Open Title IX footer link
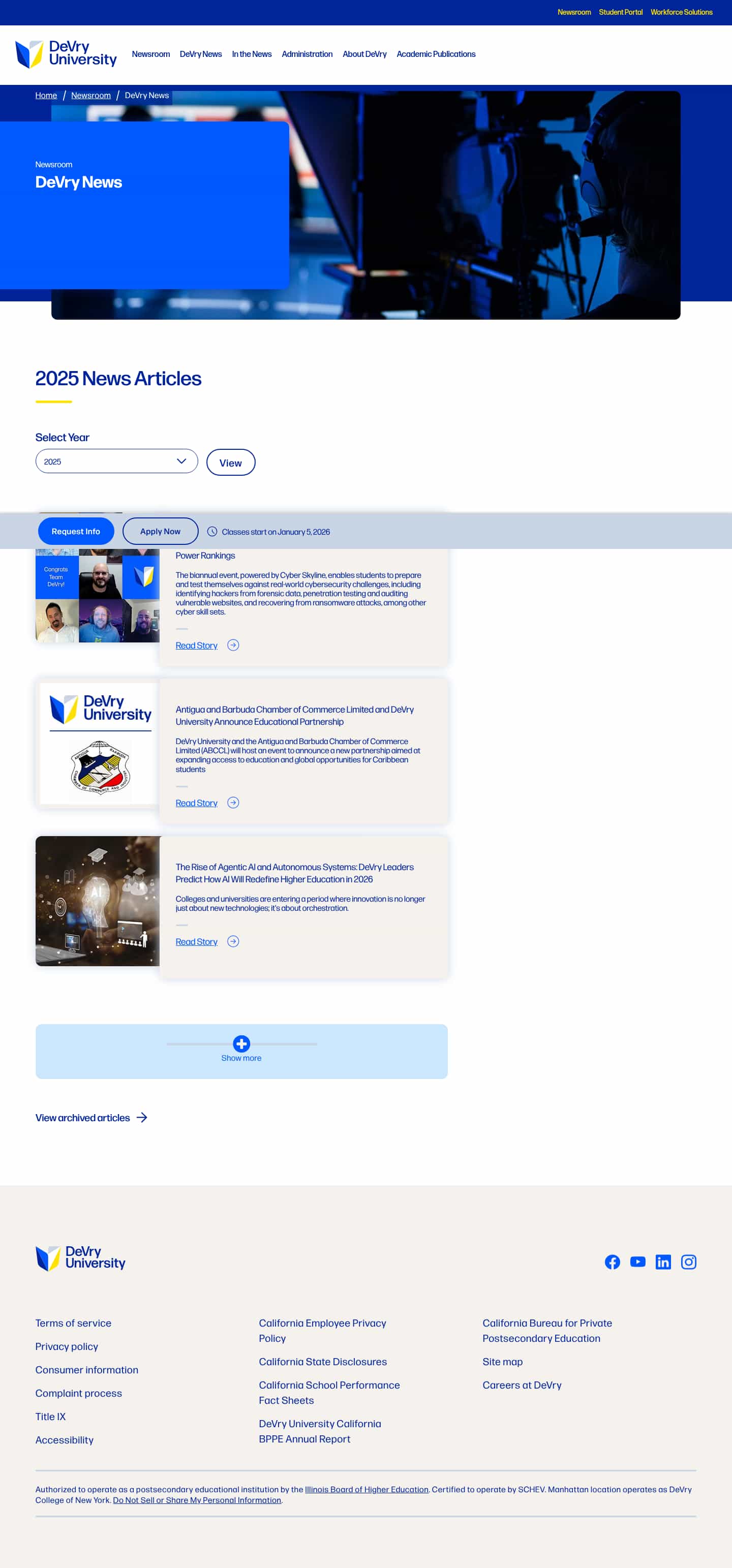Viewport: 732px width, 1568px height. (50, 1417)
